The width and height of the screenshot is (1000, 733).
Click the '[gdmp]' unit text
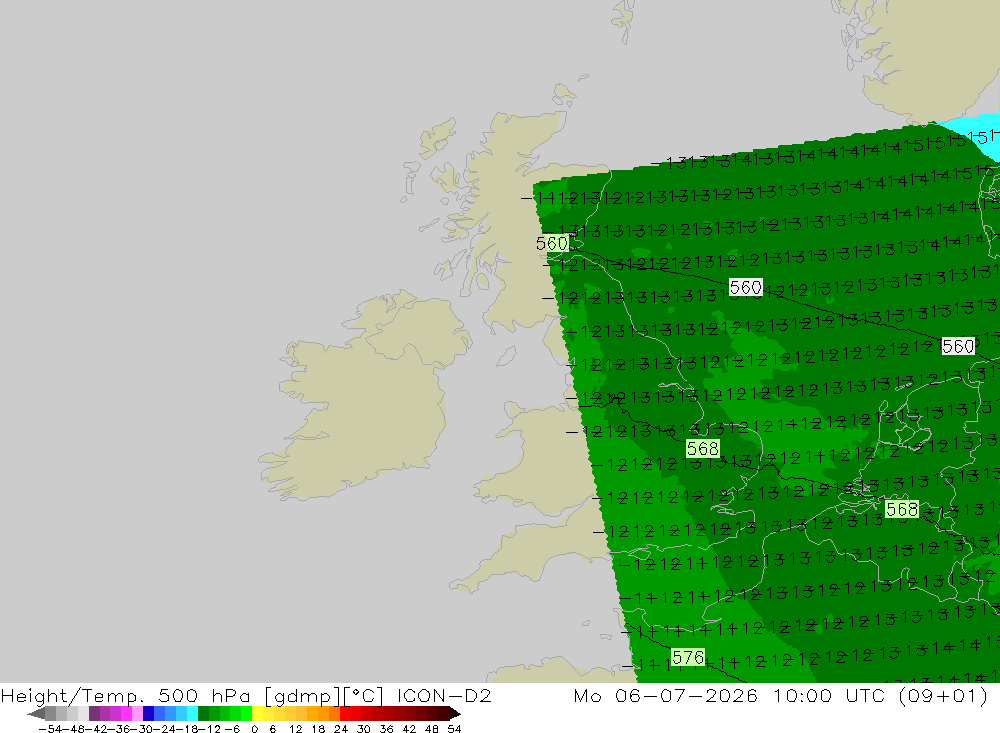302,695
